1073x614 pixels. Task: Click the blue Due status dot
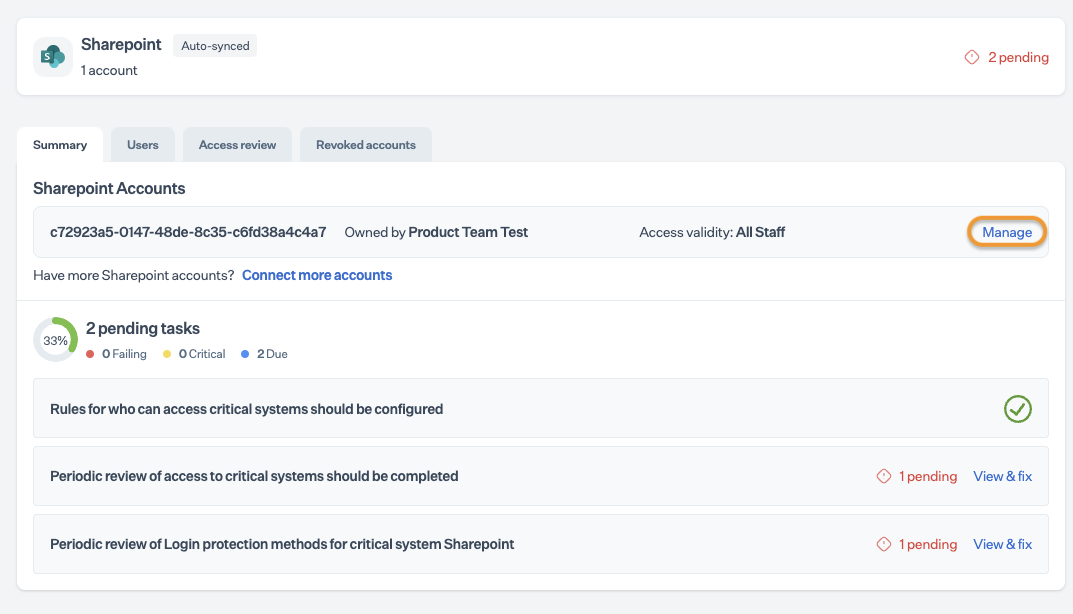click(246, 354)
